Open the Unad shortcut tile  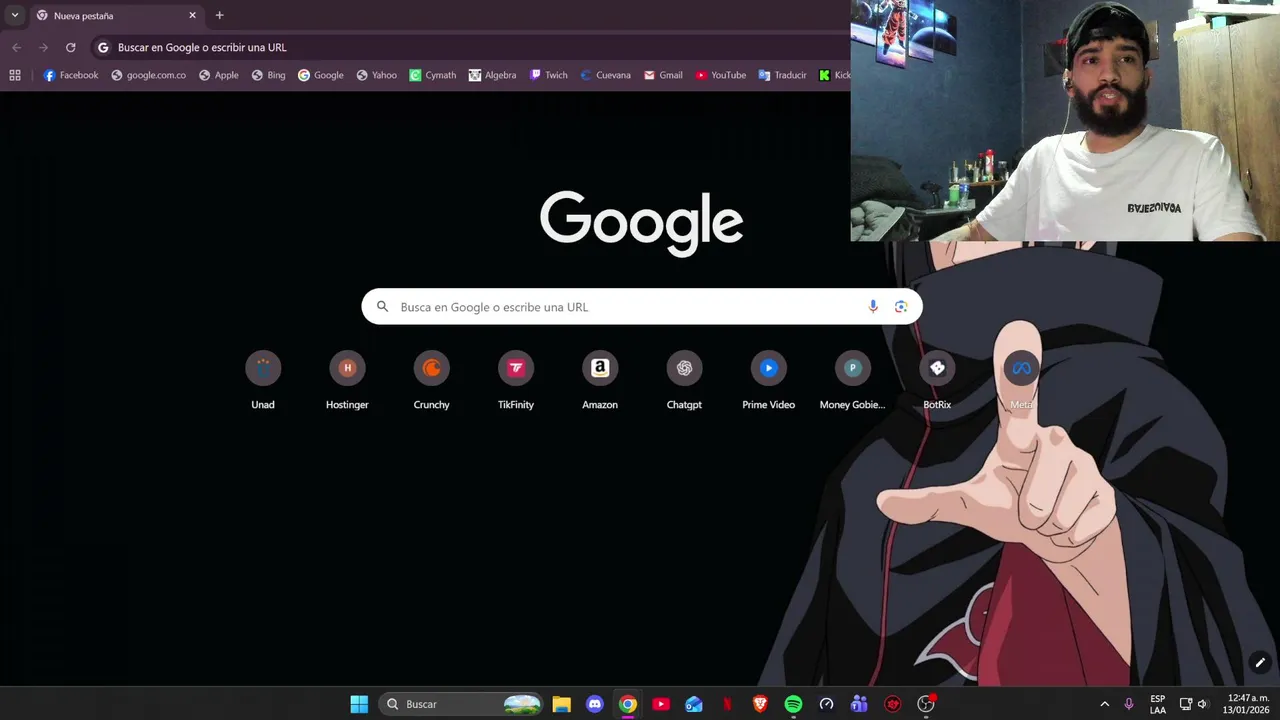[263, 380]
